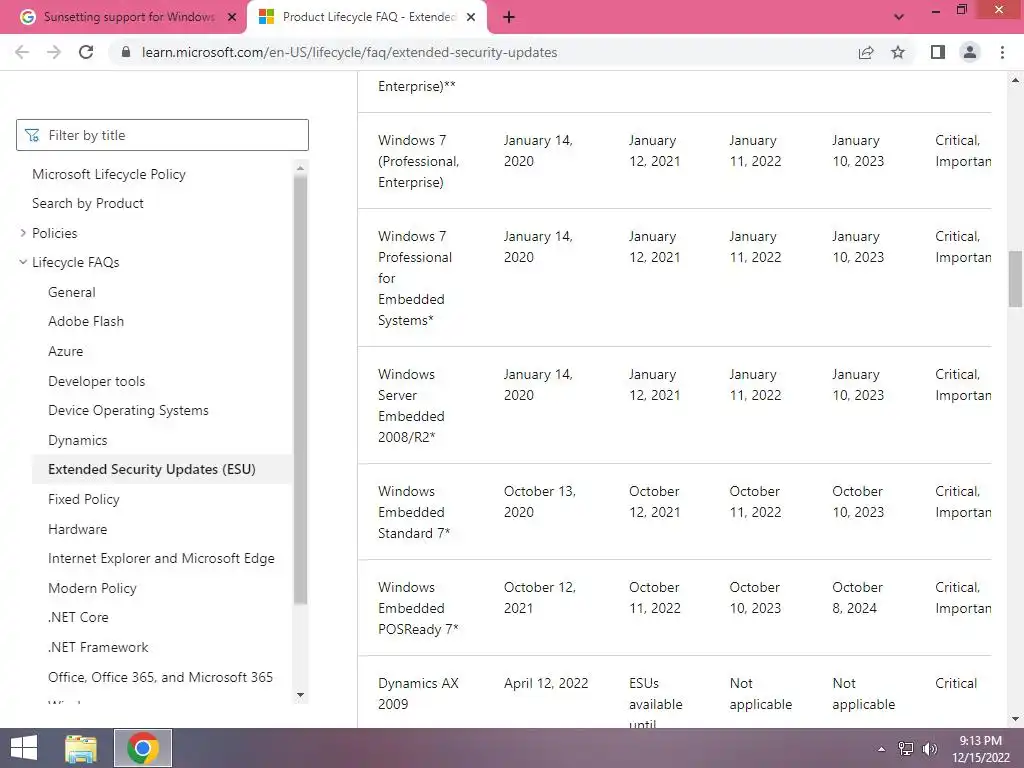This screenshot has height=768, width=1024.
Task: Click the page scrollbar up arrow
Action: pyautogui.click(x=1016, y=80)
